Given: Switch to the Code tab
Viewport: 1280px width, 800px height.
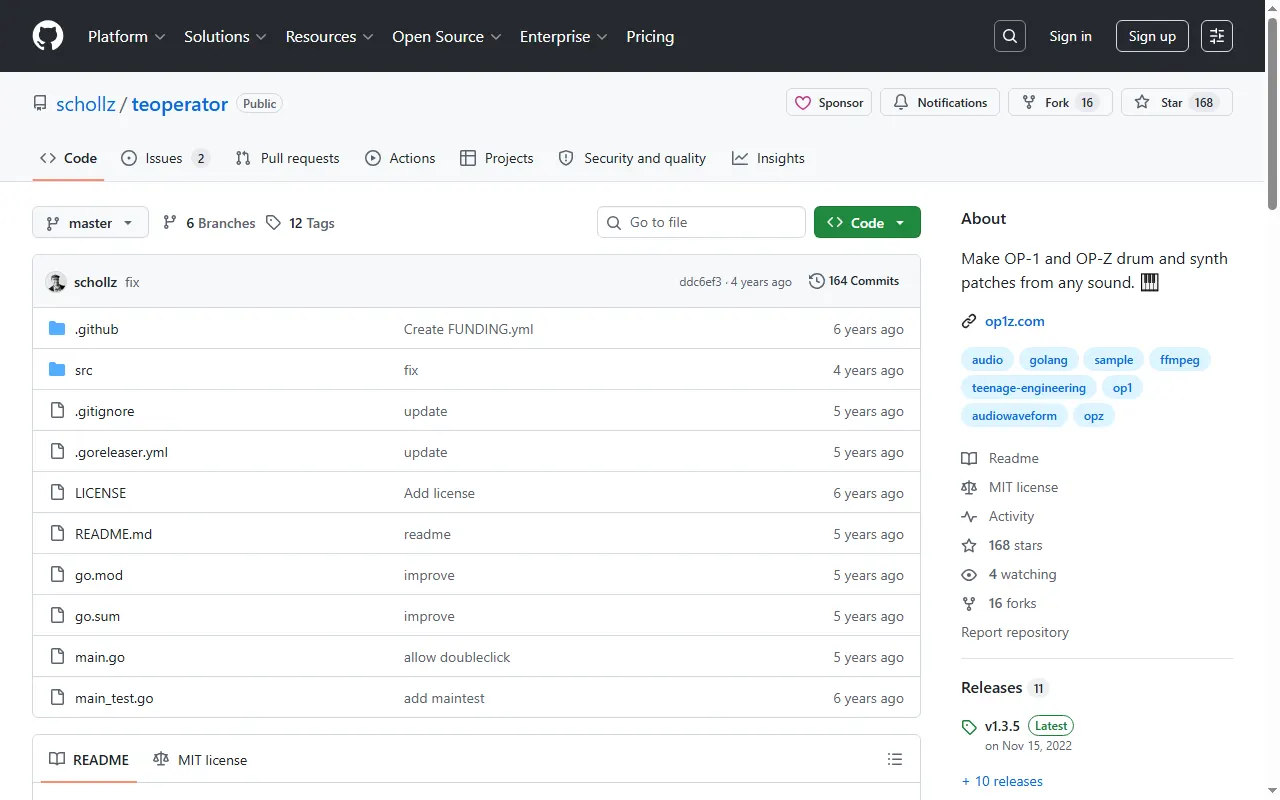Looking at the screenshot, I should click(68, 158).
